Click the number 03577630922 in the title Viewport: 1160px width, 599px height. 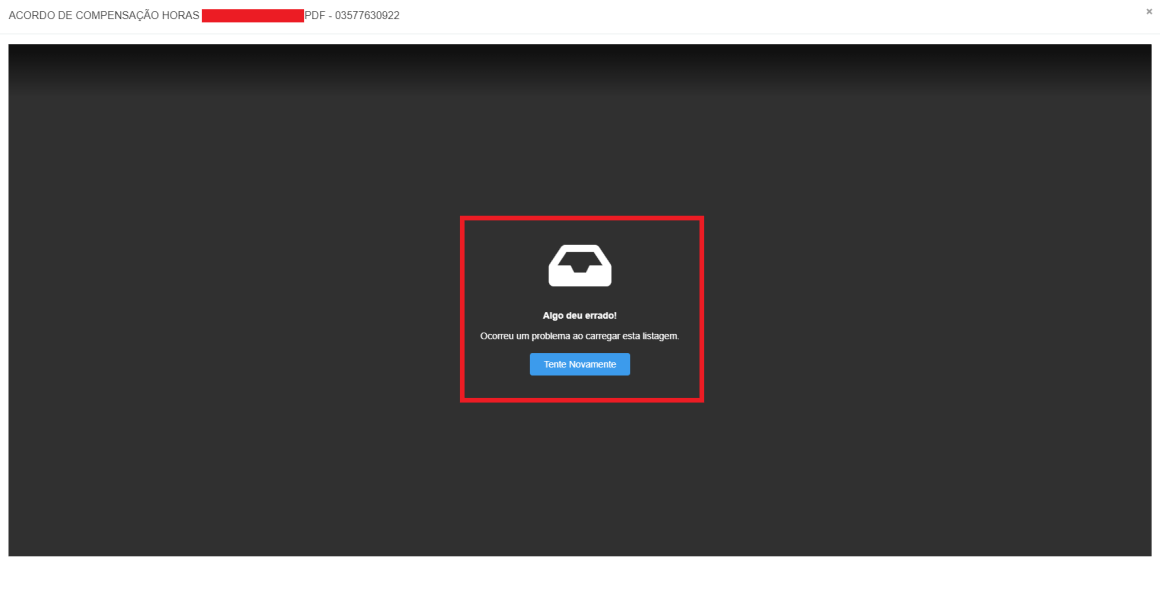pyautogui.click(x=368, y=16)
